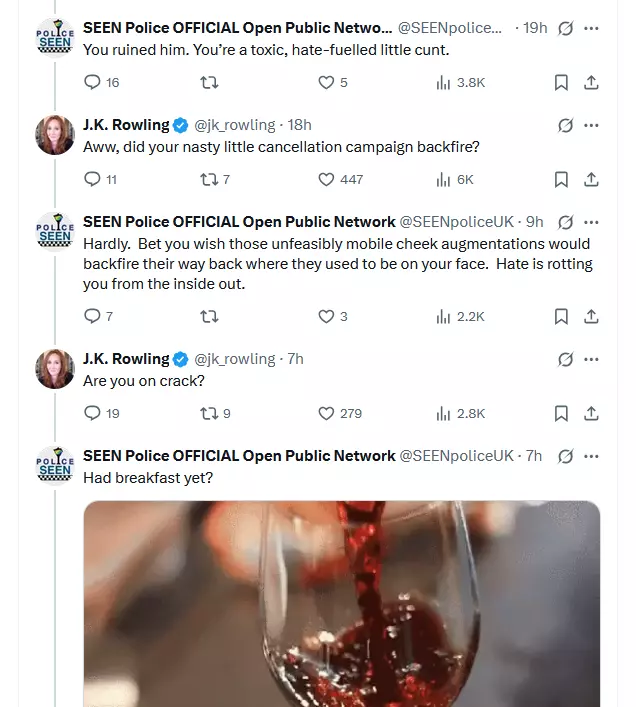Reply to the 'You ruined him' tweet
Image resolution: width=636 pixels, height=707 pixels.
(101, 83)
